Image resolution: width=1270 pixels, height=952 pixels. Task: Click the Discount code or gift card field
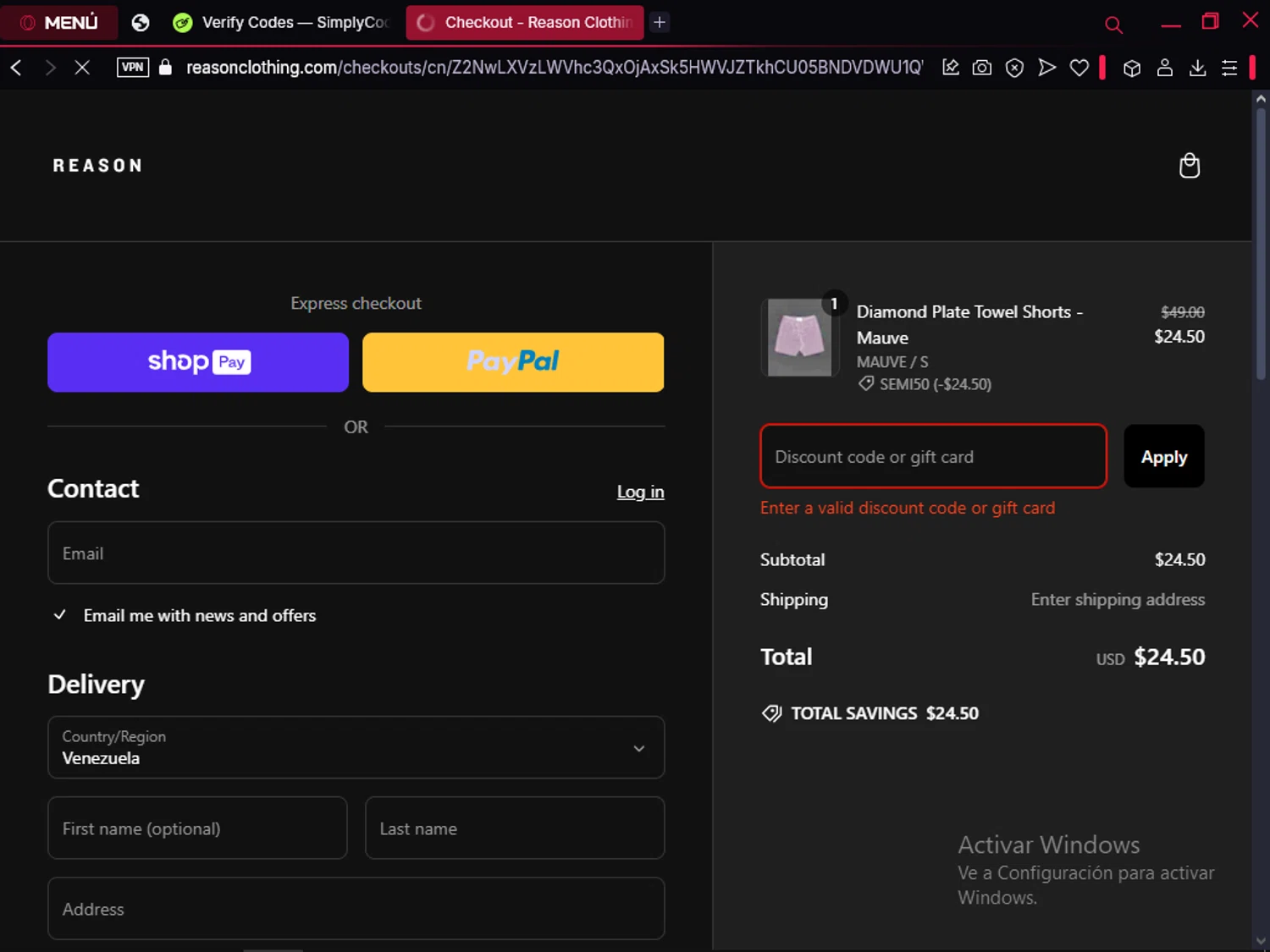934,456
